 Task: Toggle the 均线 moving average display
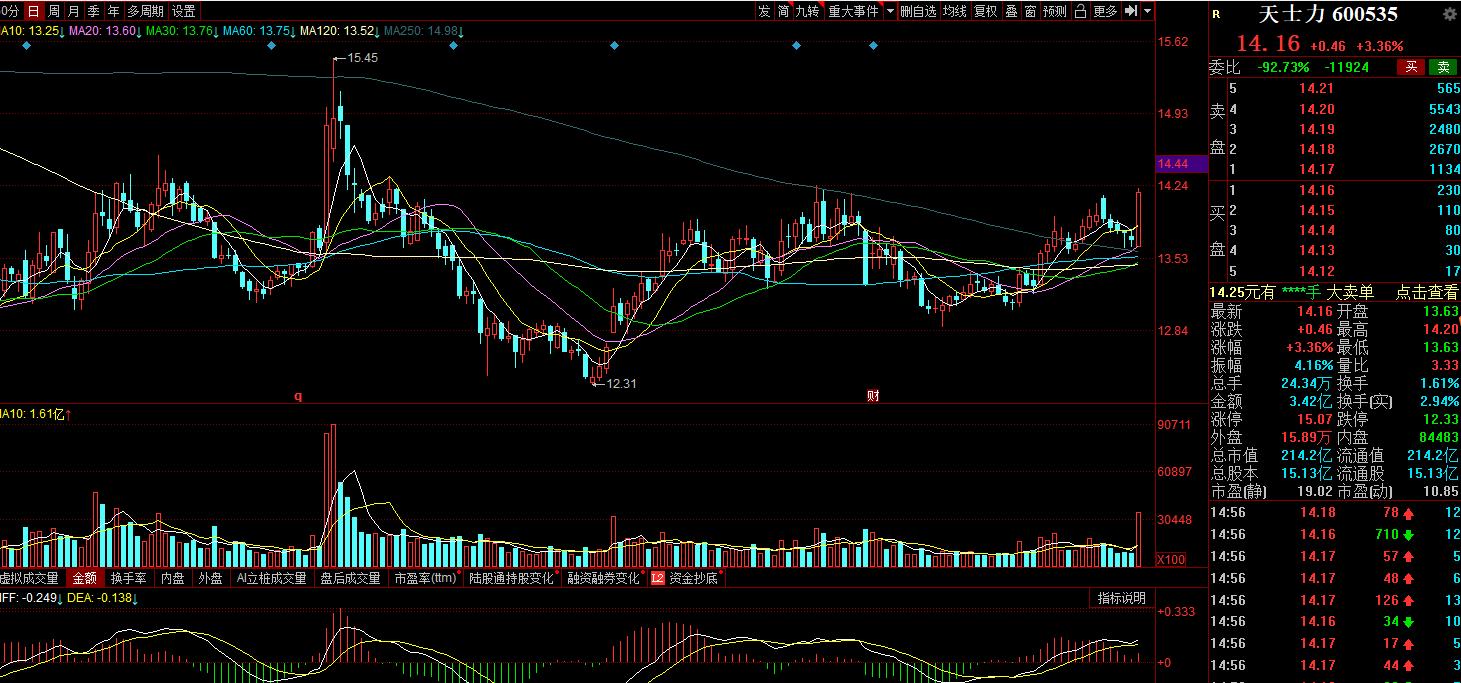coord(955,11)
